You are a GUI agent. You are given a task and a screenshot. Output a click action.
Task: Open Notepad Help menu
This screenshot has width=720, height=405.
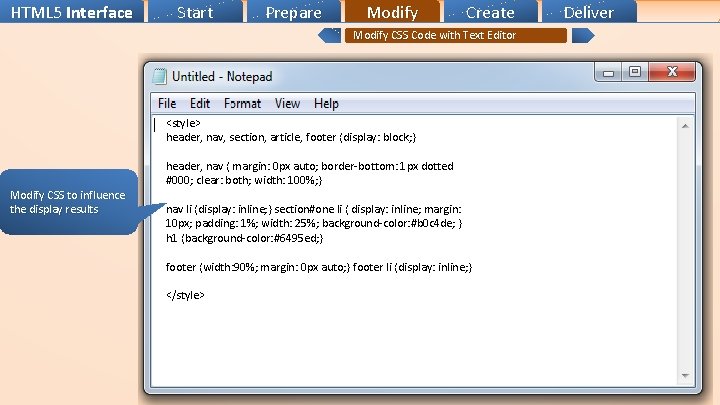click(x=326, y=103)
